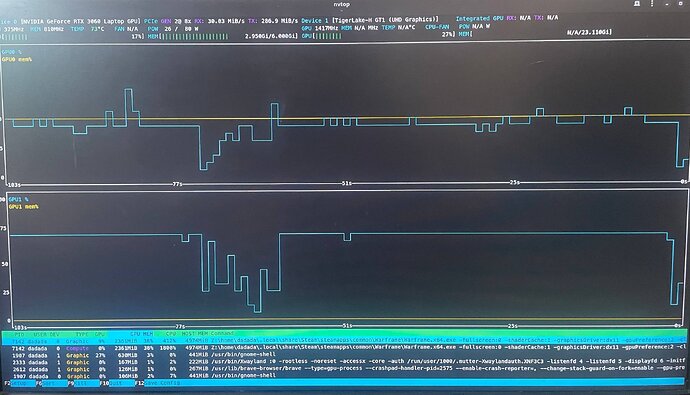The width and height of the screenshot is (690, 395).
Task: Click the GPU0 % graph legend
Action: click(12, 52)
